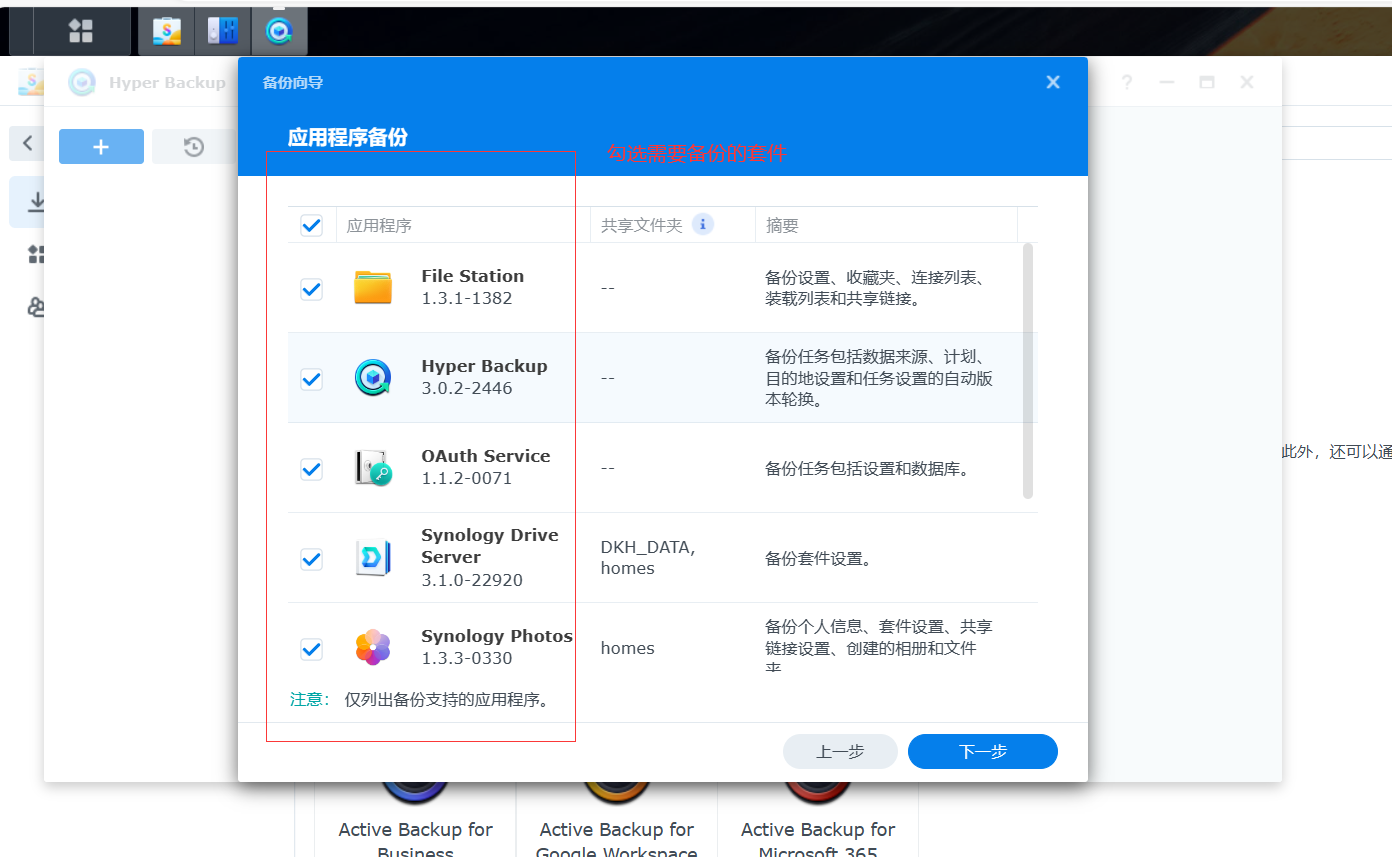
Task: Click the 上一步 (previous) button
Action: [x=840, y=751]
